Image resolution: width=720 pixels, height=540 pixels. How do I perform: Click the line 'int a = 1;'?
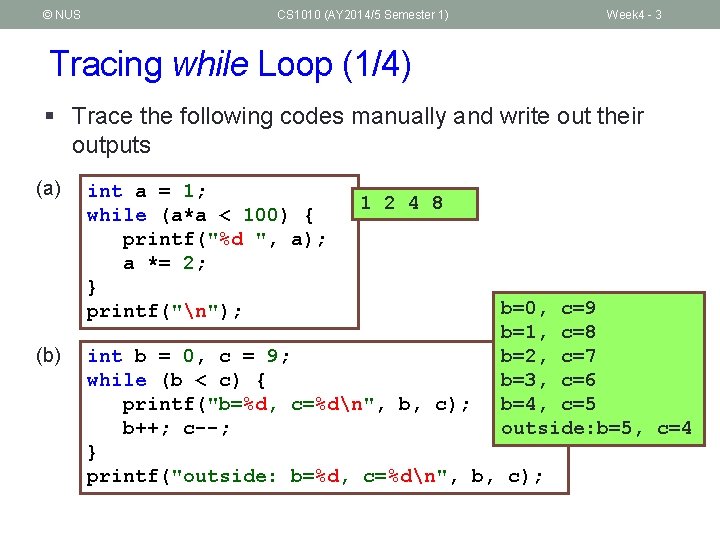point(146,191)
